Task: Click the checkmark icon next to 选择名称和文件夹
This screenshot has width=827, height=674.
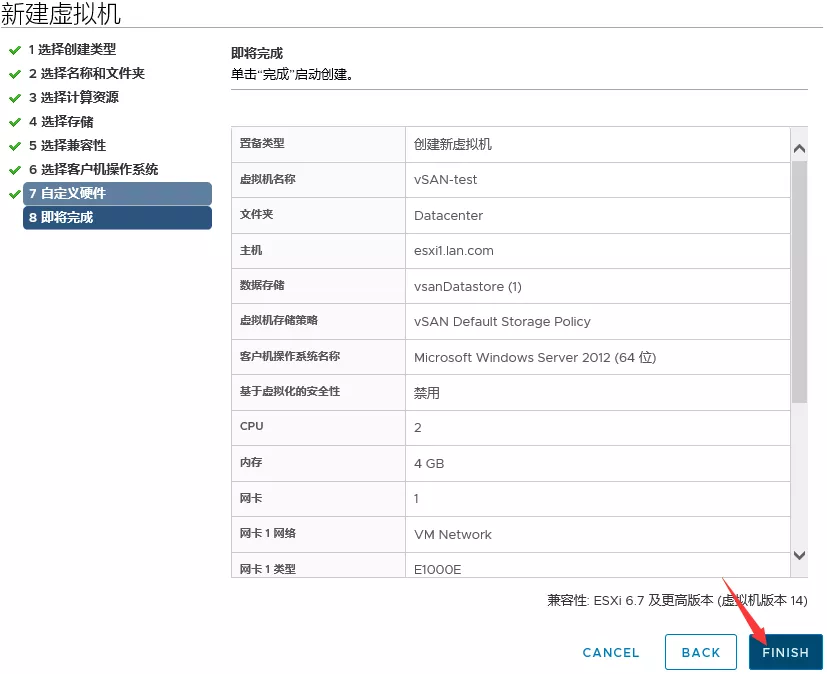Action: pyautogui.click(x=14, y=73)
